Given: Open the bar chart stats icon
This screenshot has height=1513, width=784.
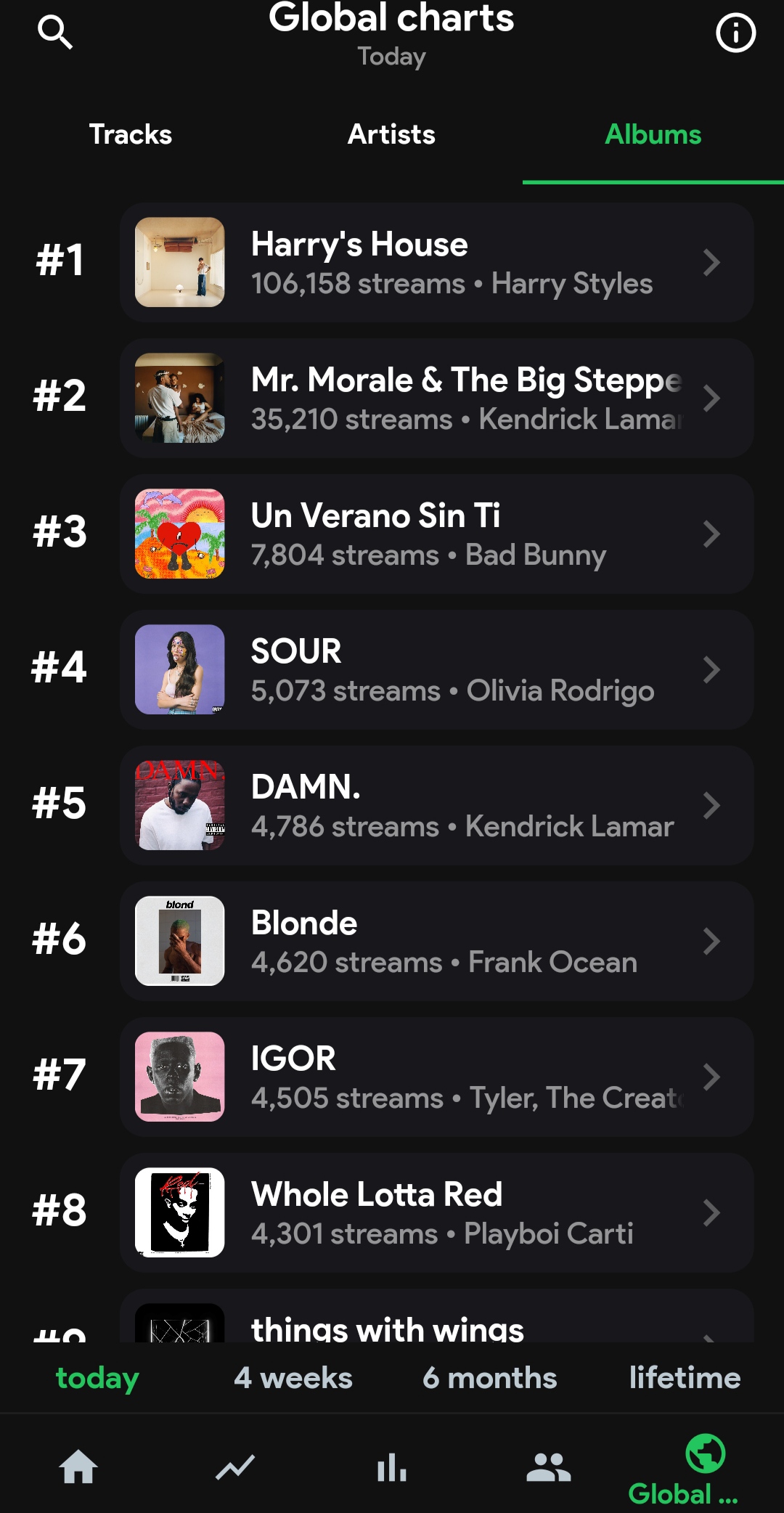Looking at the screenshot, I should pyautogui.click(x=392, y=1467).
